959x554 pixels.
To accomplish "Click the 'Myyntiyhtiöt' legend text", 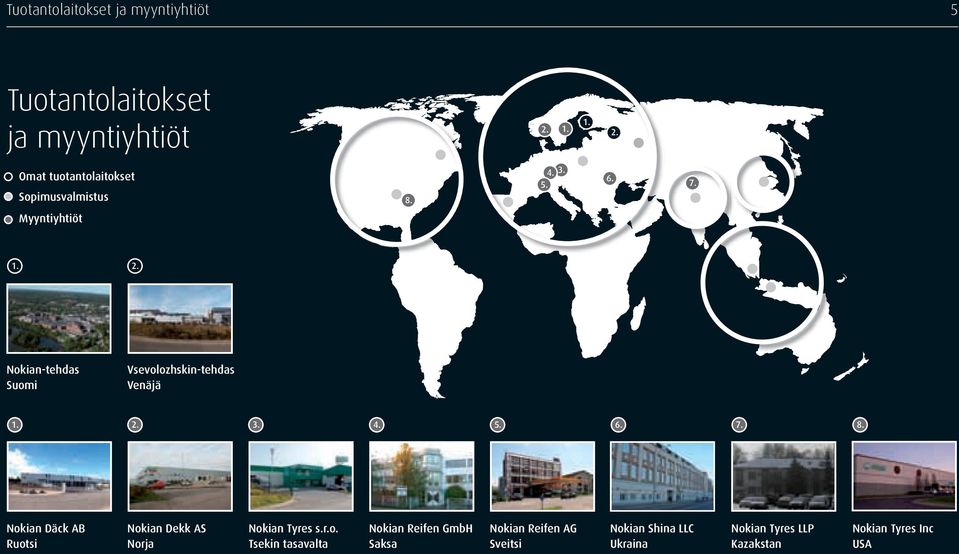I will [50, 218].
